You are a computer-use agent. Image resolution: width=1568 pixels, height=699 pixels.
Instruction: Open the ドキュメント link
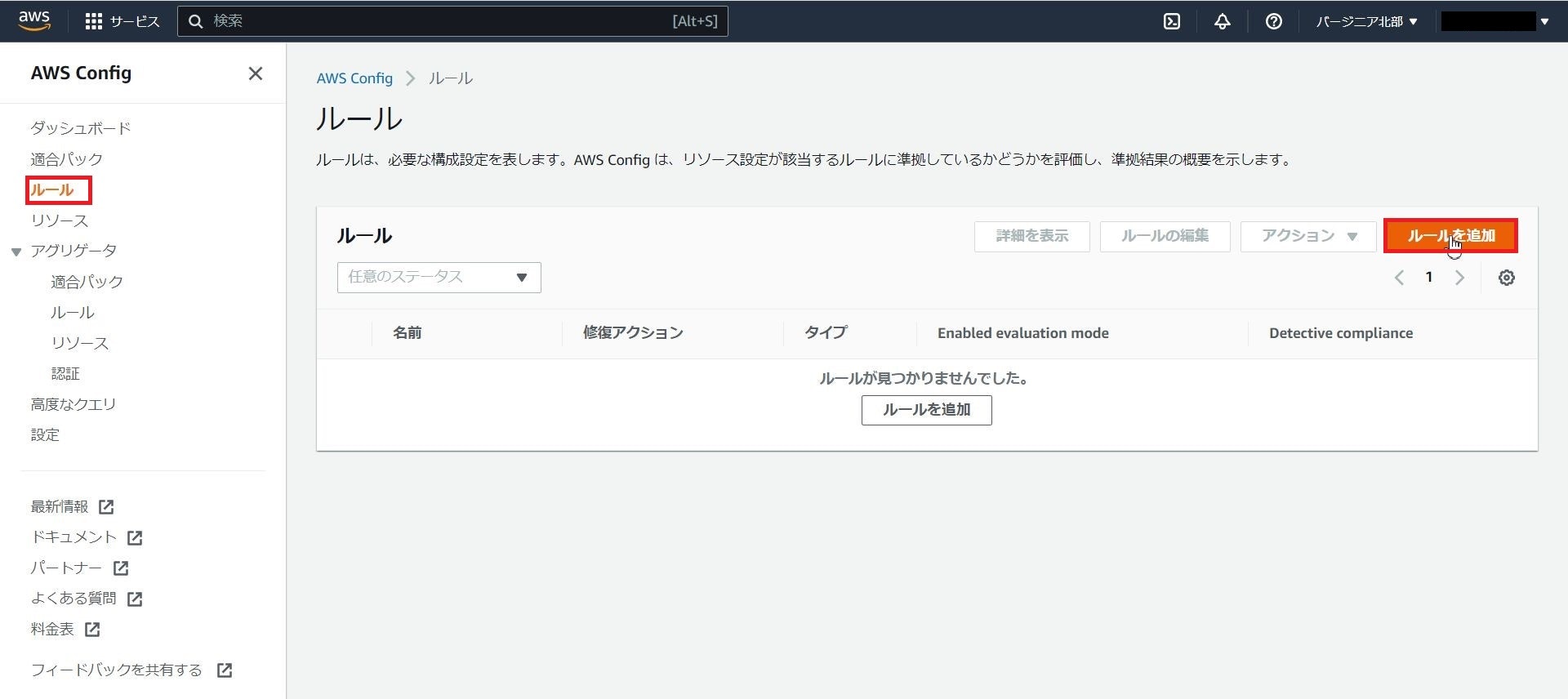73,537
